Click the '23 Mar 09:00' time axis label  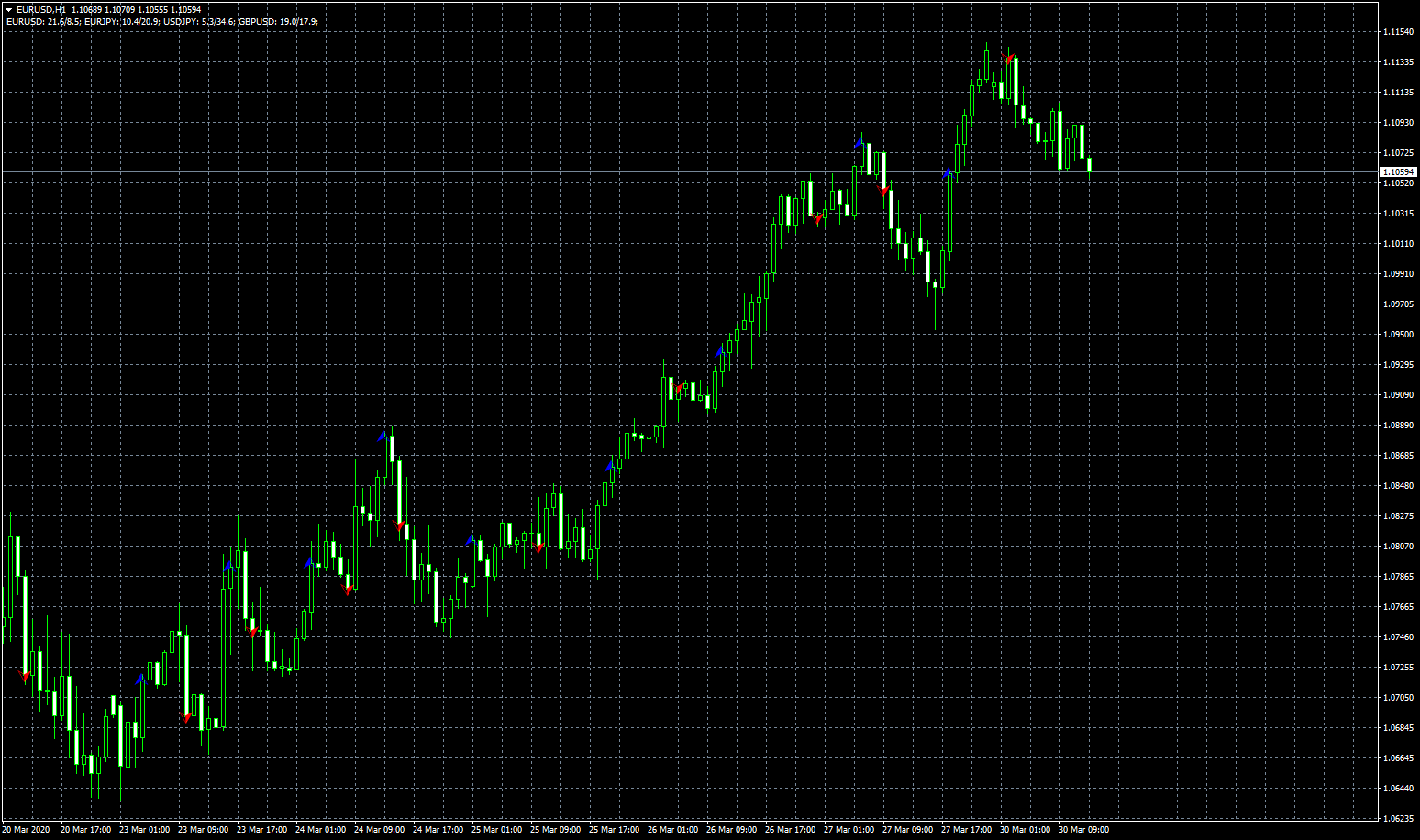(203, 830)
